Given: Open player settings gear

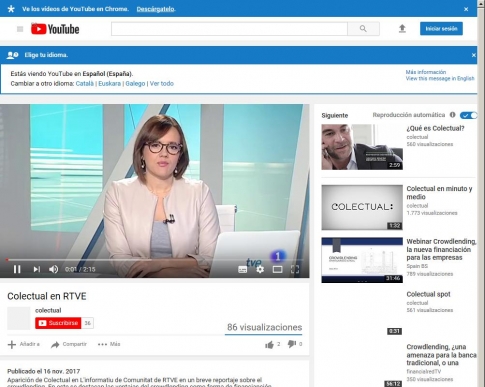Looking at the screenshot, I should click(260, 269).
